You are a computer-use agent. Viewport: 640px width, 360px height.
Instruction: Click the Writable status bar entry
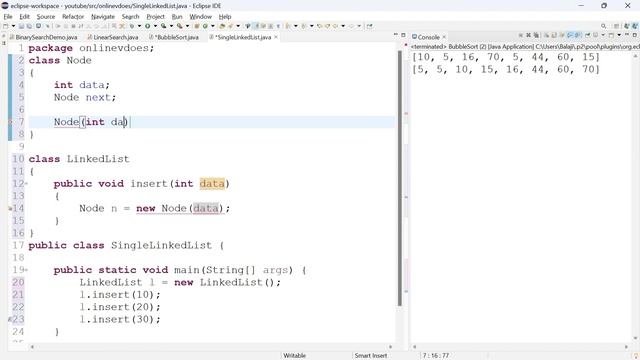click(x=295, y=356)
